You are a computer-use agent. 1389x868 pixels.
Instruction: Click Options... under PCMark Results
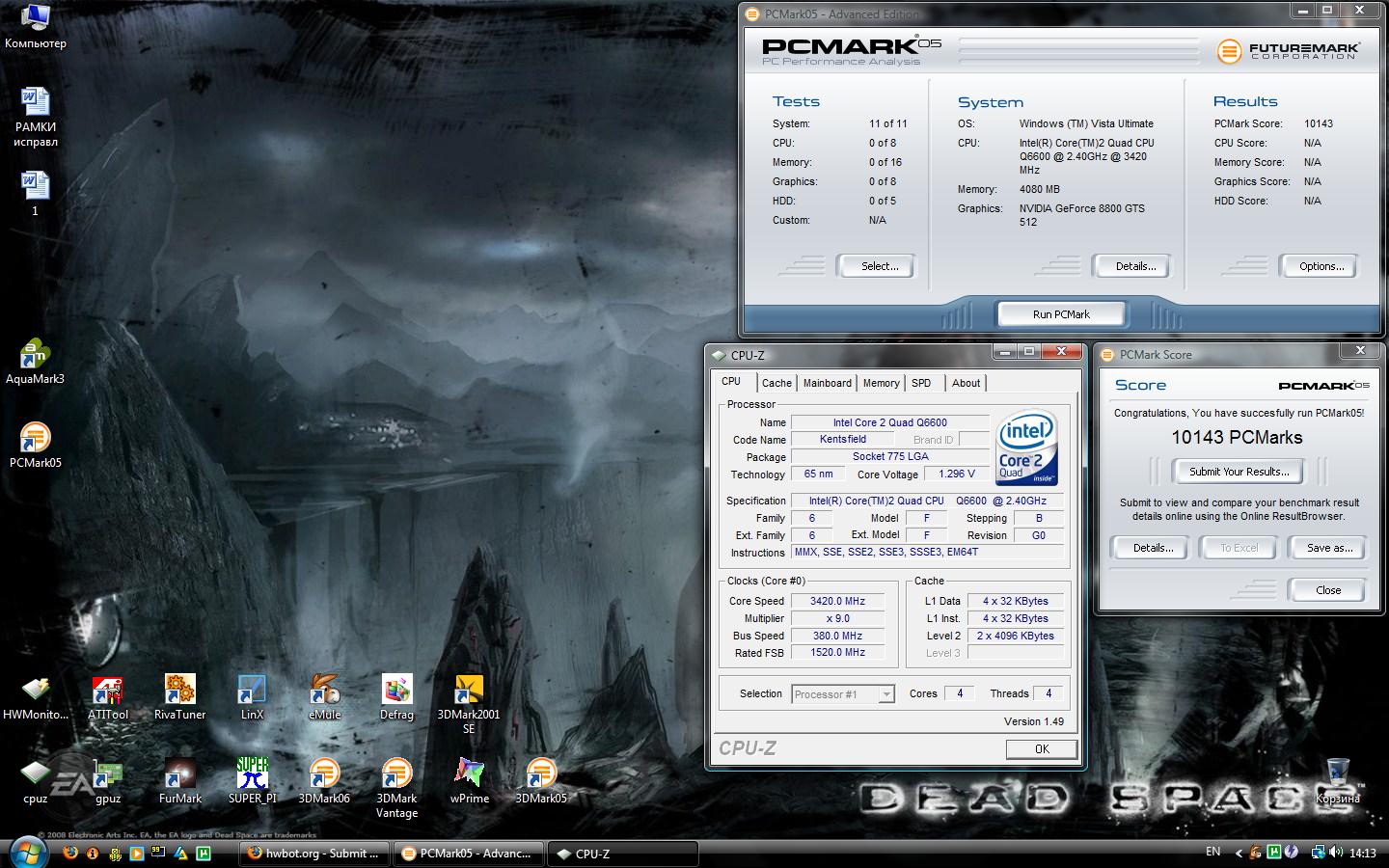tap(1319, 266)
